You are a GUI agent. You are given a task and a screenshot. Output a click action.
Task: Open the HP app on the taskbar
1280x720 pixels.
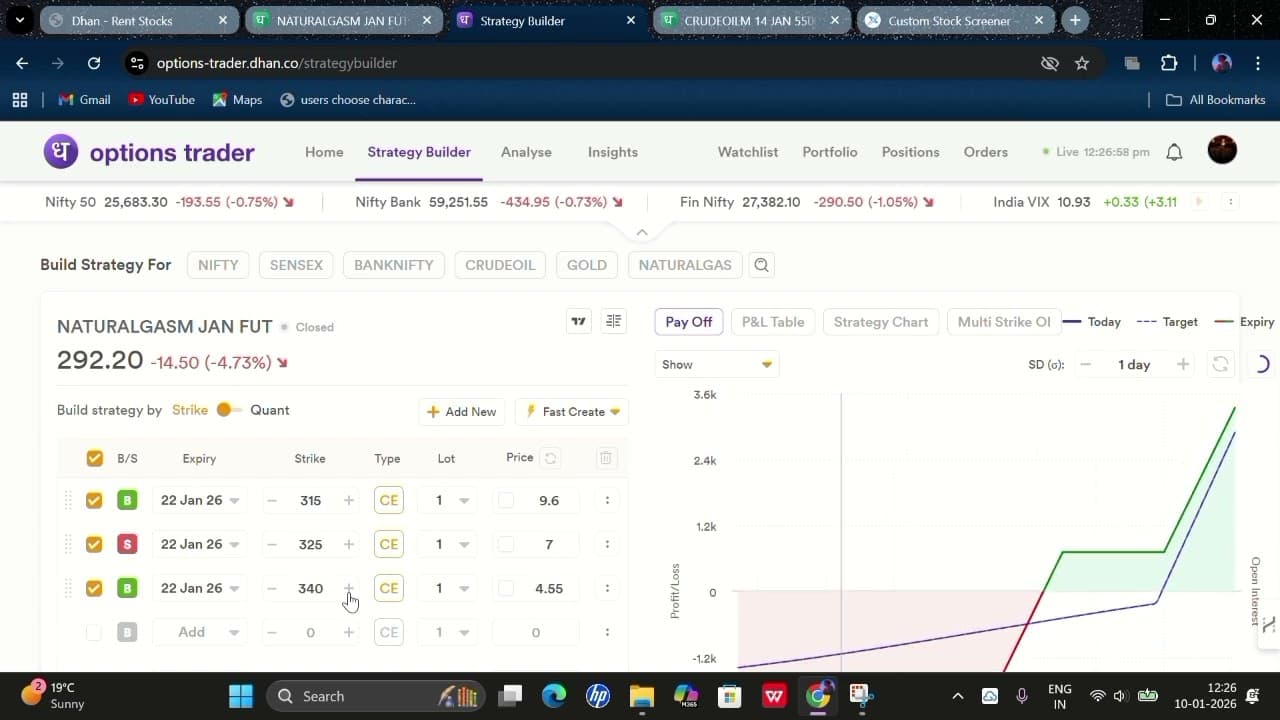pyautogui.click(x=598, y=696)
